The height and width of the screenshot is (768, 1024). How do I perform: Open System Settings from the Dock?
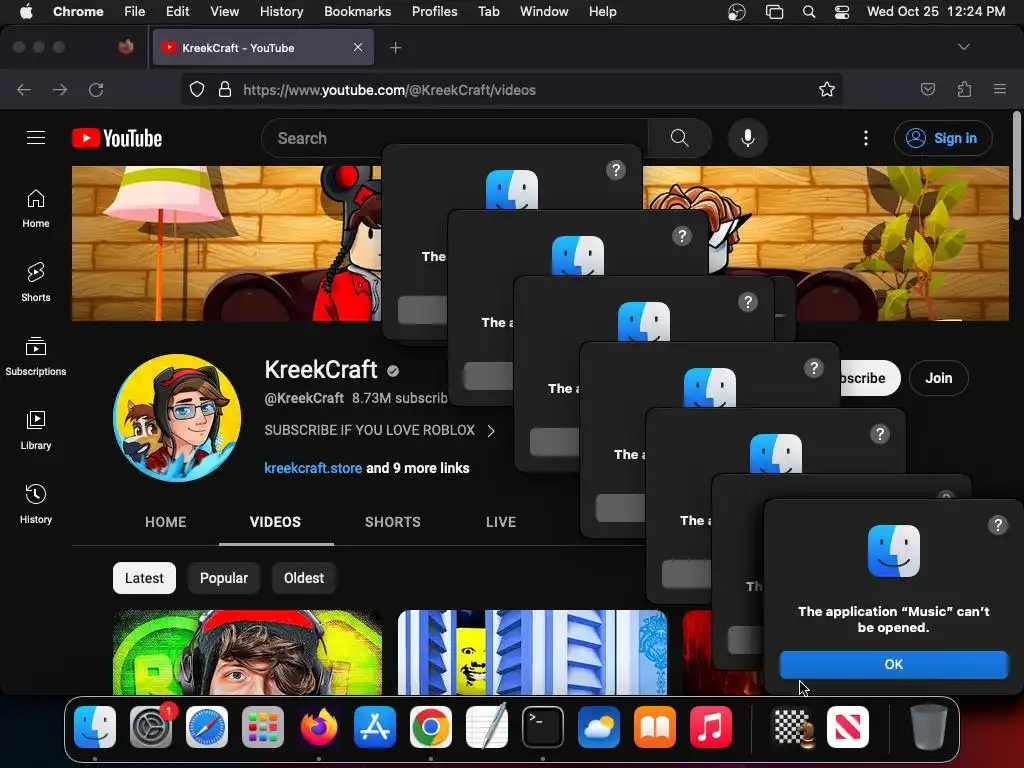pyautogui.click(x=152, y=727)
